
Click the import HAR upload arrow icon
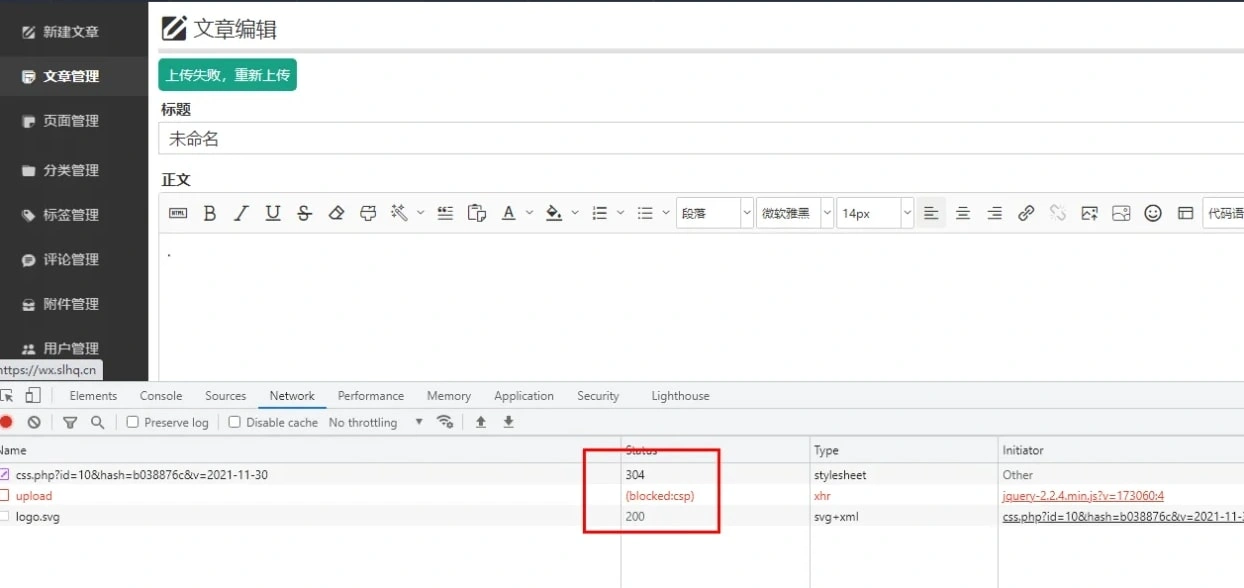click(481, 422)
